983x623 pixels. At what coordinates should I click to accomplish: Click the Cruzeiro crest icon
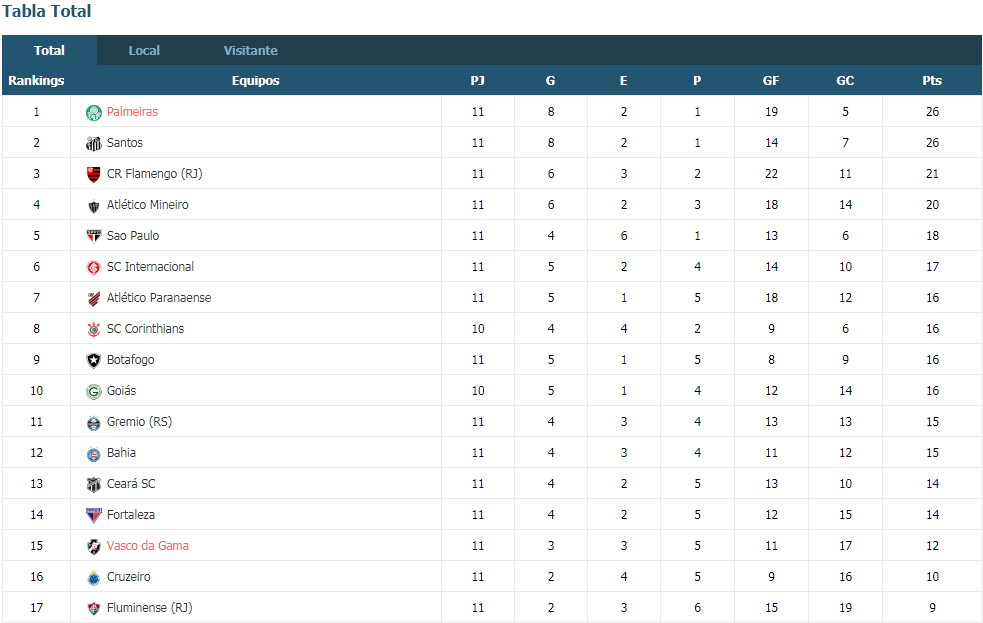pyautogui.click(x=93, y=578)
